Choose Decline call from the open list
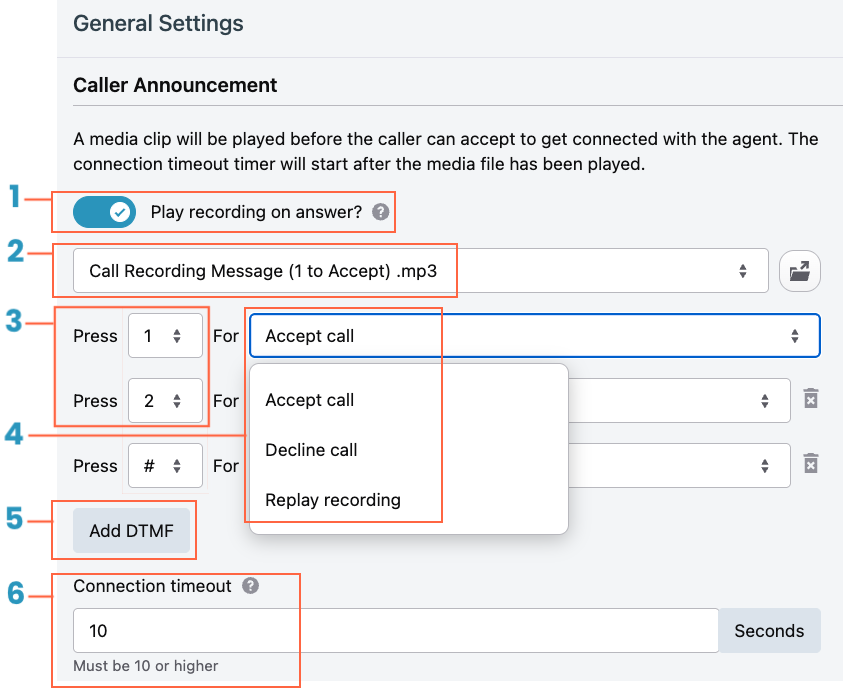Viewport: 843px width, 690px height. pos(409,450)
